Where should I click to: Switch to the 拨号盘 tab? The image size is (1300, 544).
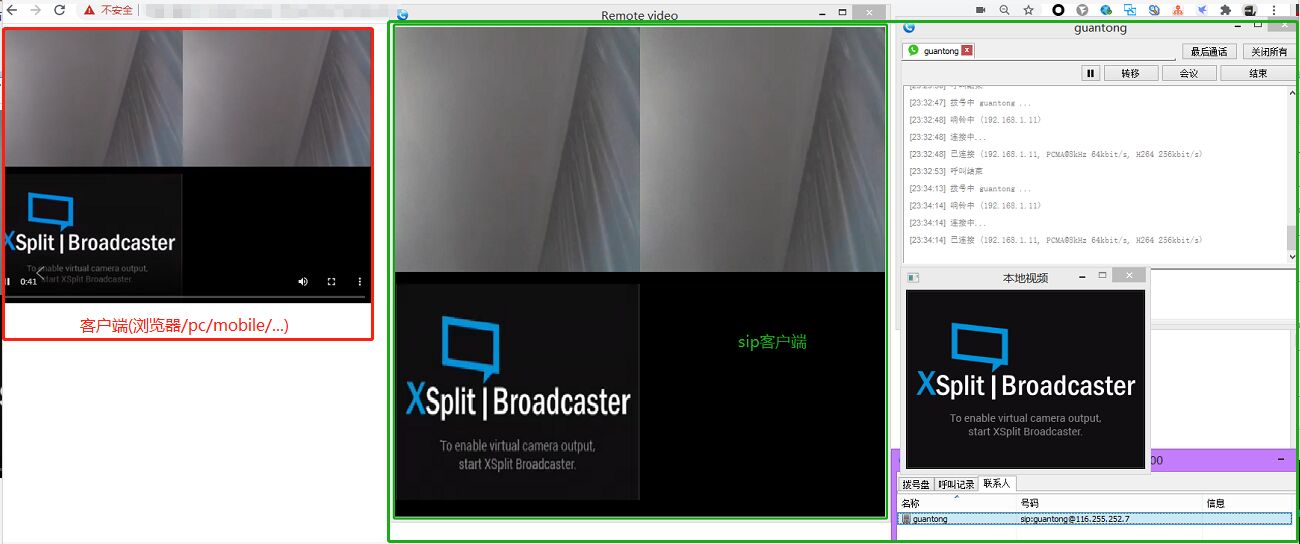pyautogui.click(x=916, y=484)
